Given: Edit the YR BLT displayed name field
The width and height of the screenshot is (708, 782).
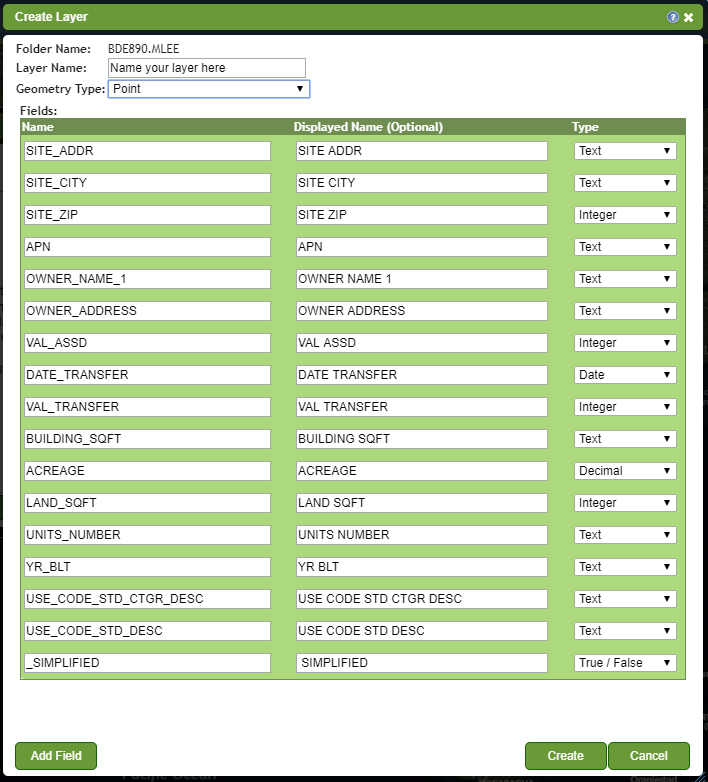Looking at the screenshot, I should click(x=421, y=567).
